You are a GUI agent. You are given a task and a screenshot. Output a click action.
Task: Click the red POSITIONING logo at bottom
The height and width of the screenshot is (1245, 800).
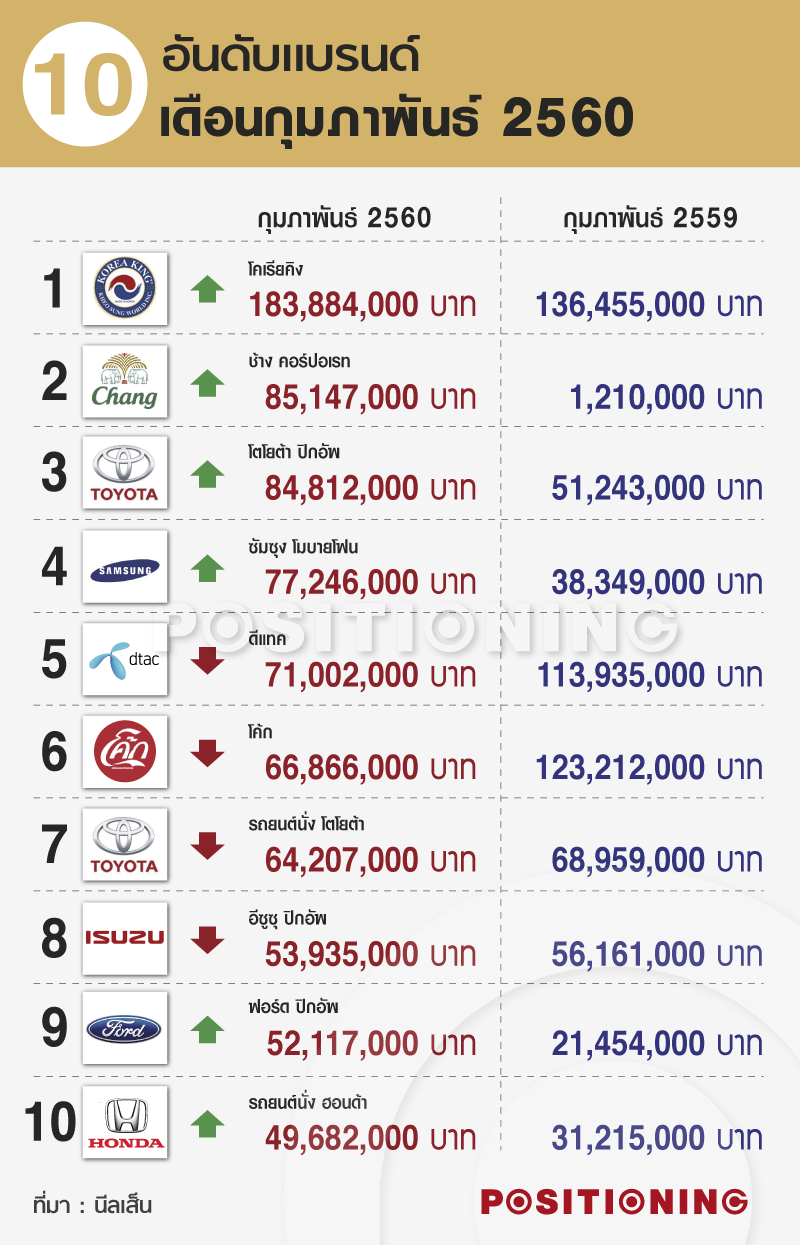click(615, 1201)
